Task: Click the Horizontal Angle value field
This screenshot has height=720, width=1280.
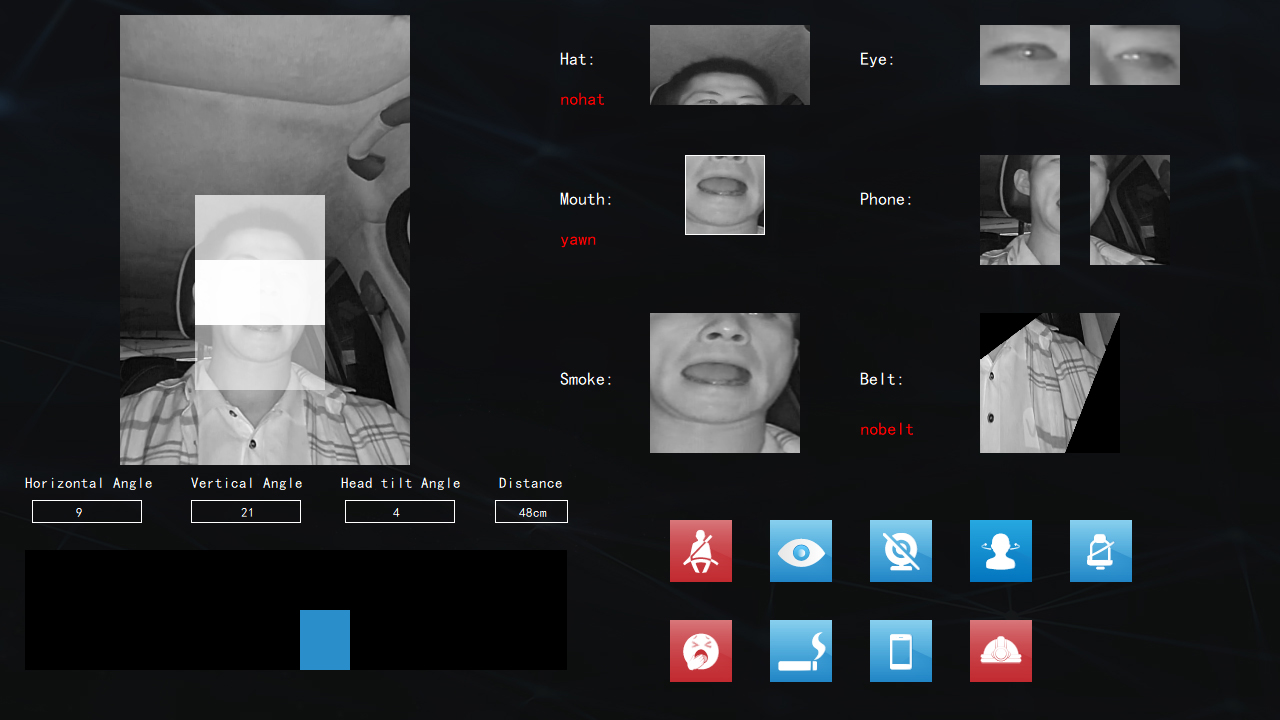Action: click(x=87, y=512)
